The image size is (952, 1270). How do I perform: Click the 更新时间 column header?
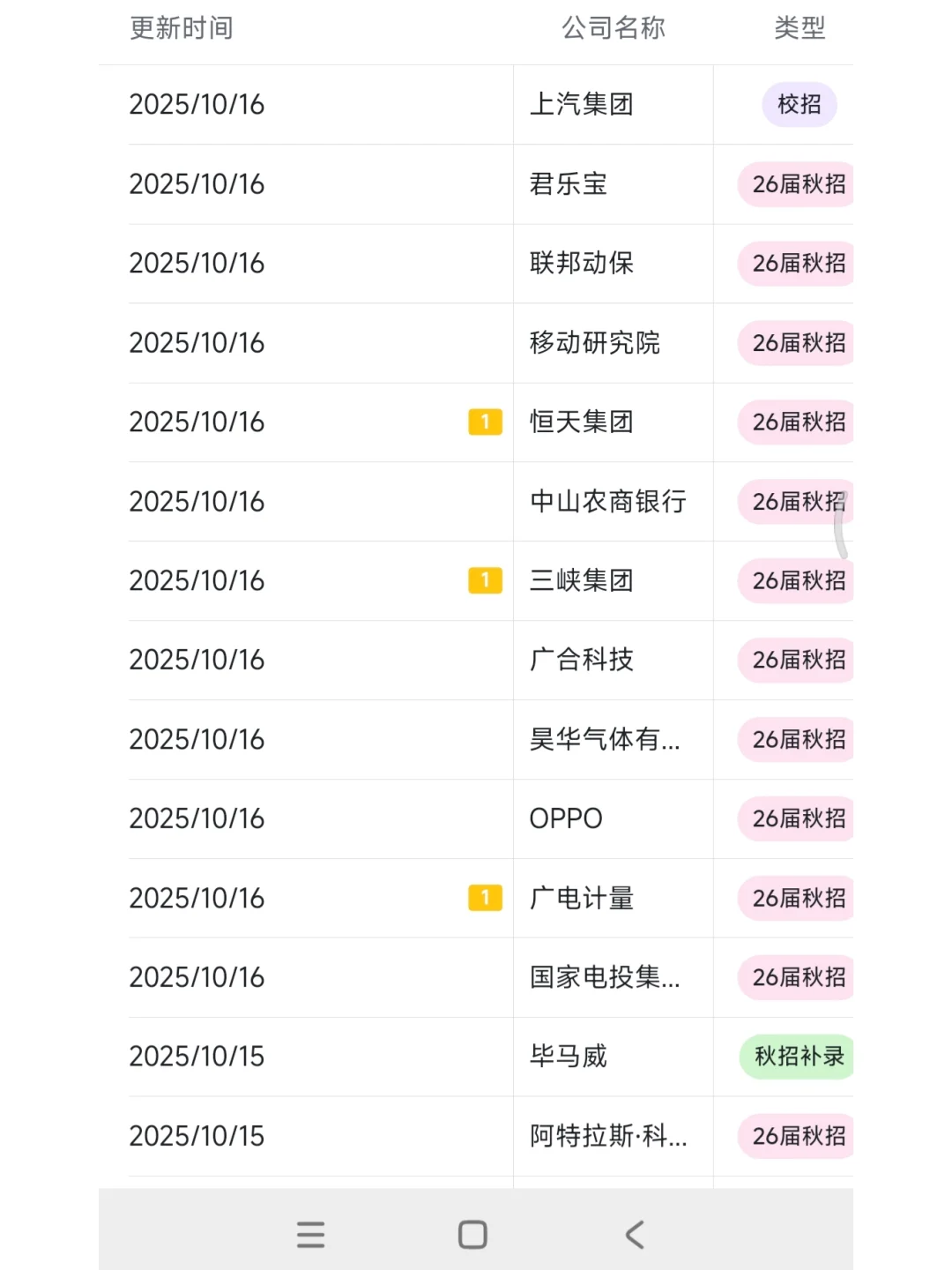(x=182, y=28)
